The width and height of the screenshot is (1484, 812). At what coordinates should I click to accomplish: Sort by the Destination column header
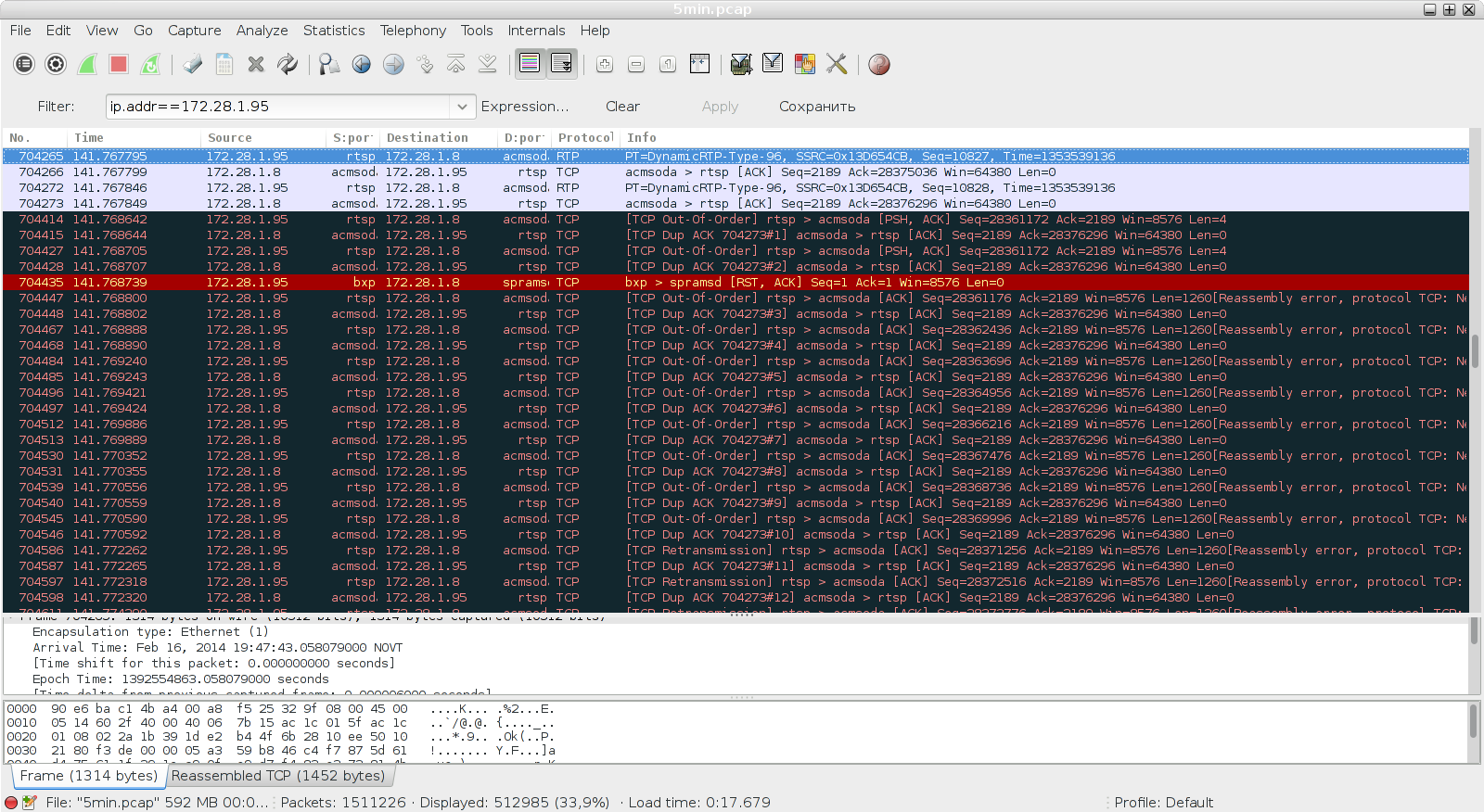click(x=440, y=137)
